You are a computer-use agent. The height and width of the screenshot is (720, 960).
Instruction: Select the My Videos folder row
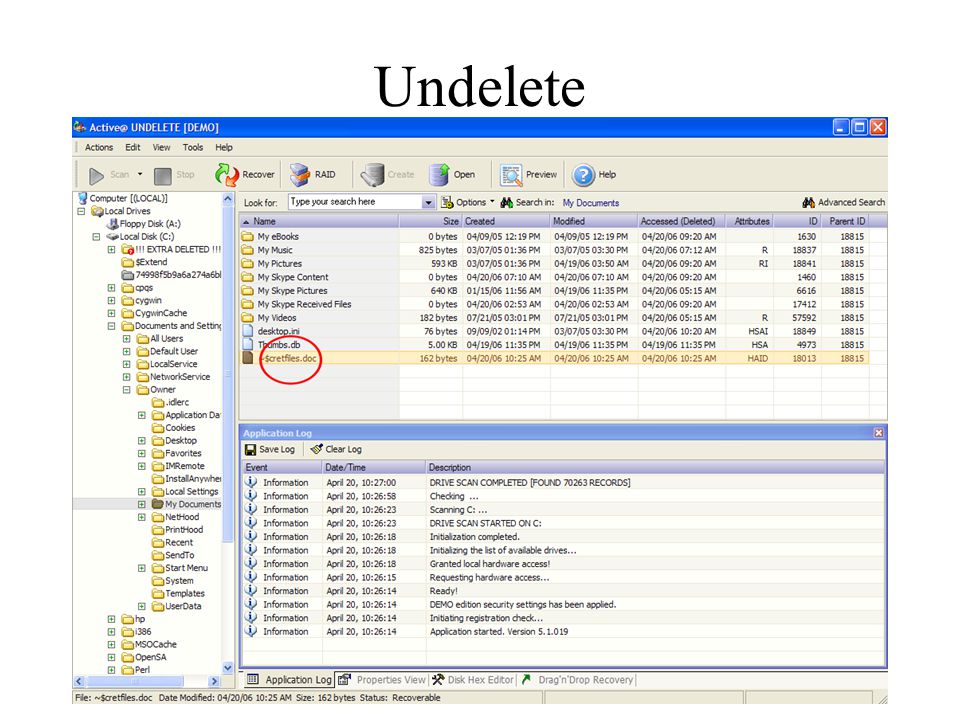pos(554,318)
